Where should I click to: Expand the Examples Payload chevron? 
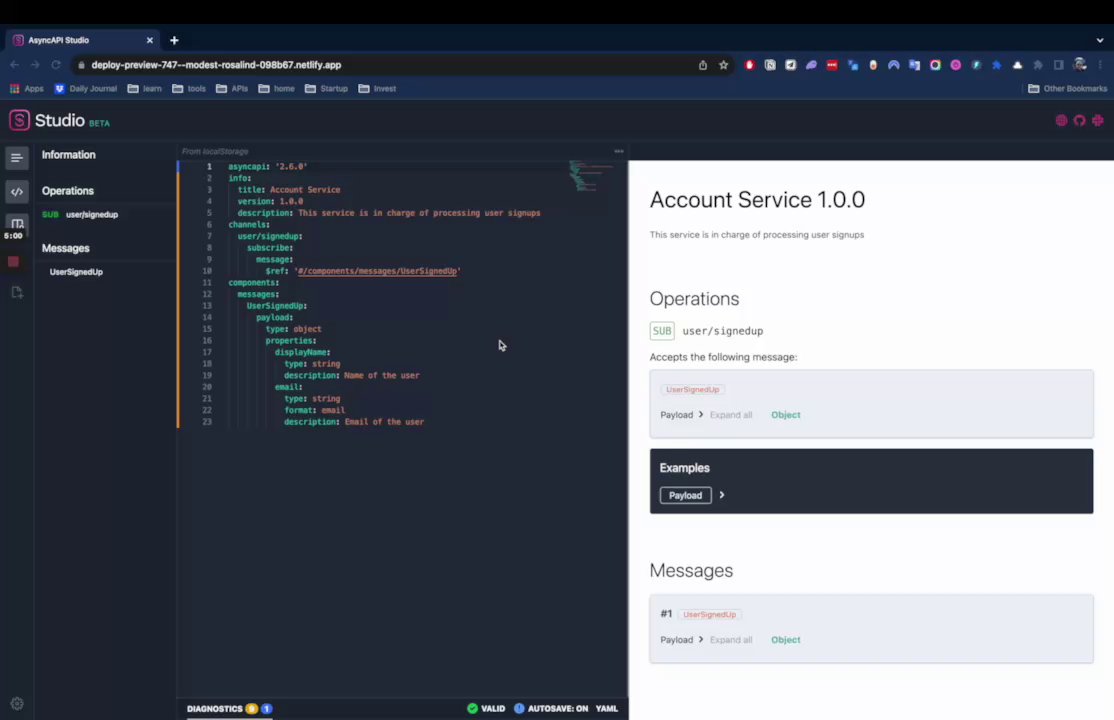click(722, 495)
